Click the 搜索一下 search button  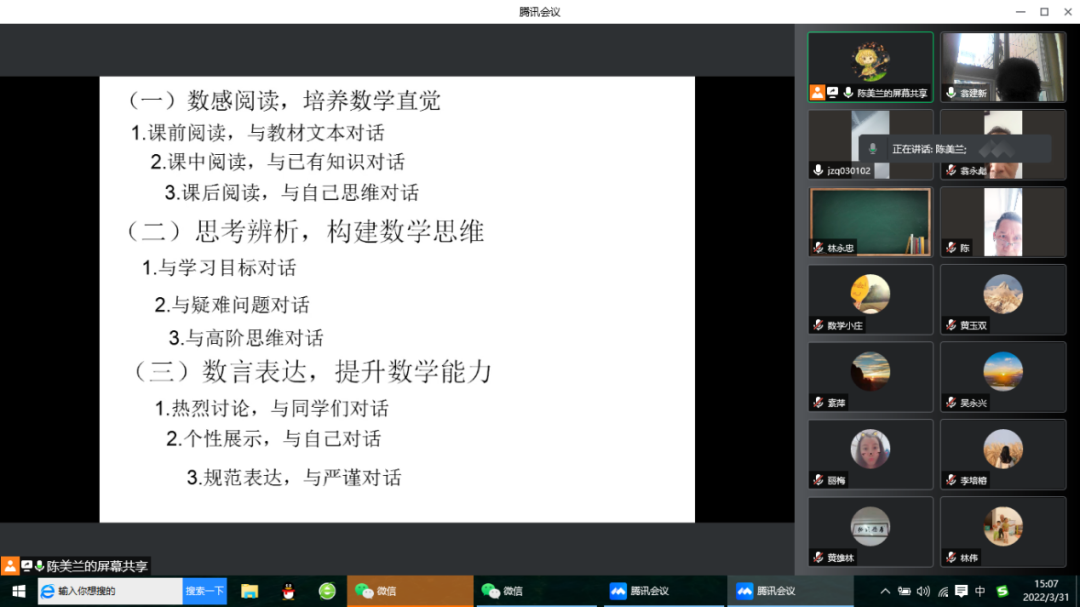point(203,590)
